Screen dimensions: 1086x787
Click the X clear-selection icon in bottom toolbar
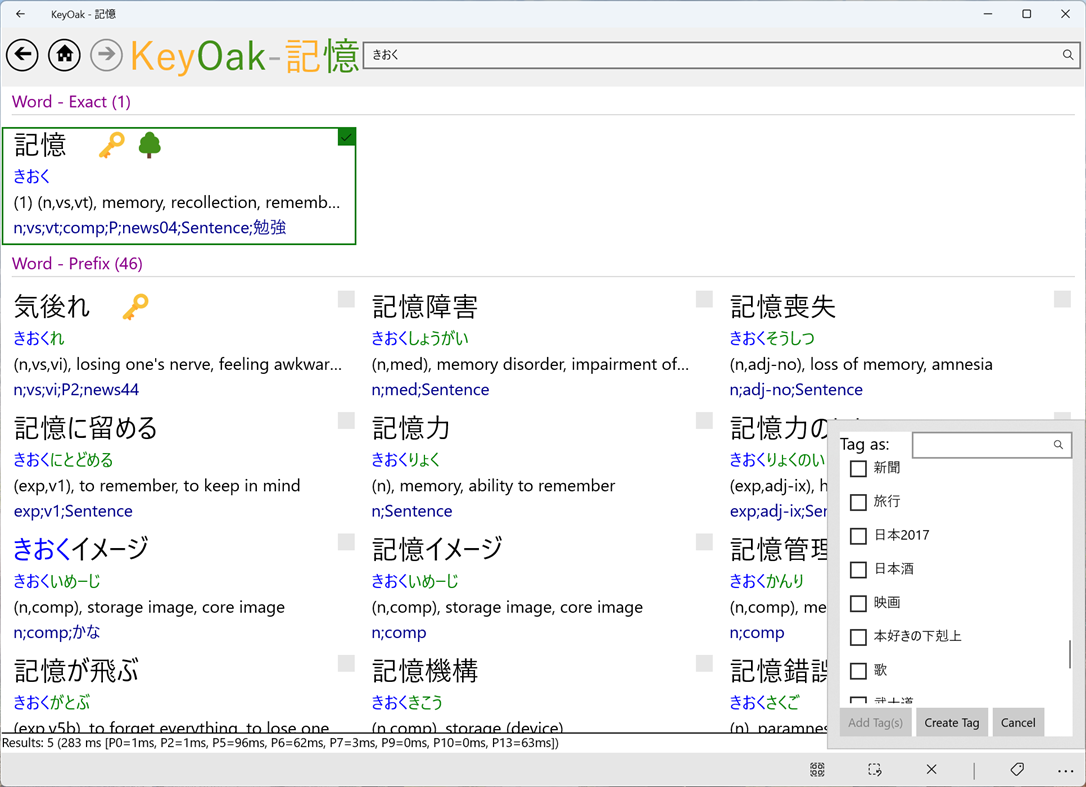[931, 769]
